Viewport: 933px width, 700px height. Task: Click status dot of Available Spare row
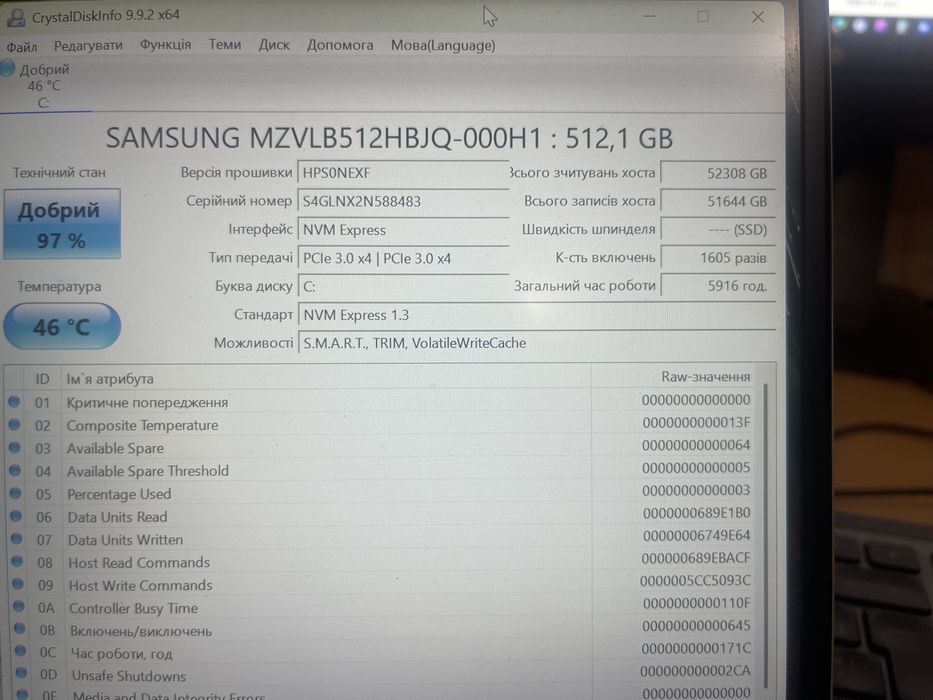(x=15, y=447)
